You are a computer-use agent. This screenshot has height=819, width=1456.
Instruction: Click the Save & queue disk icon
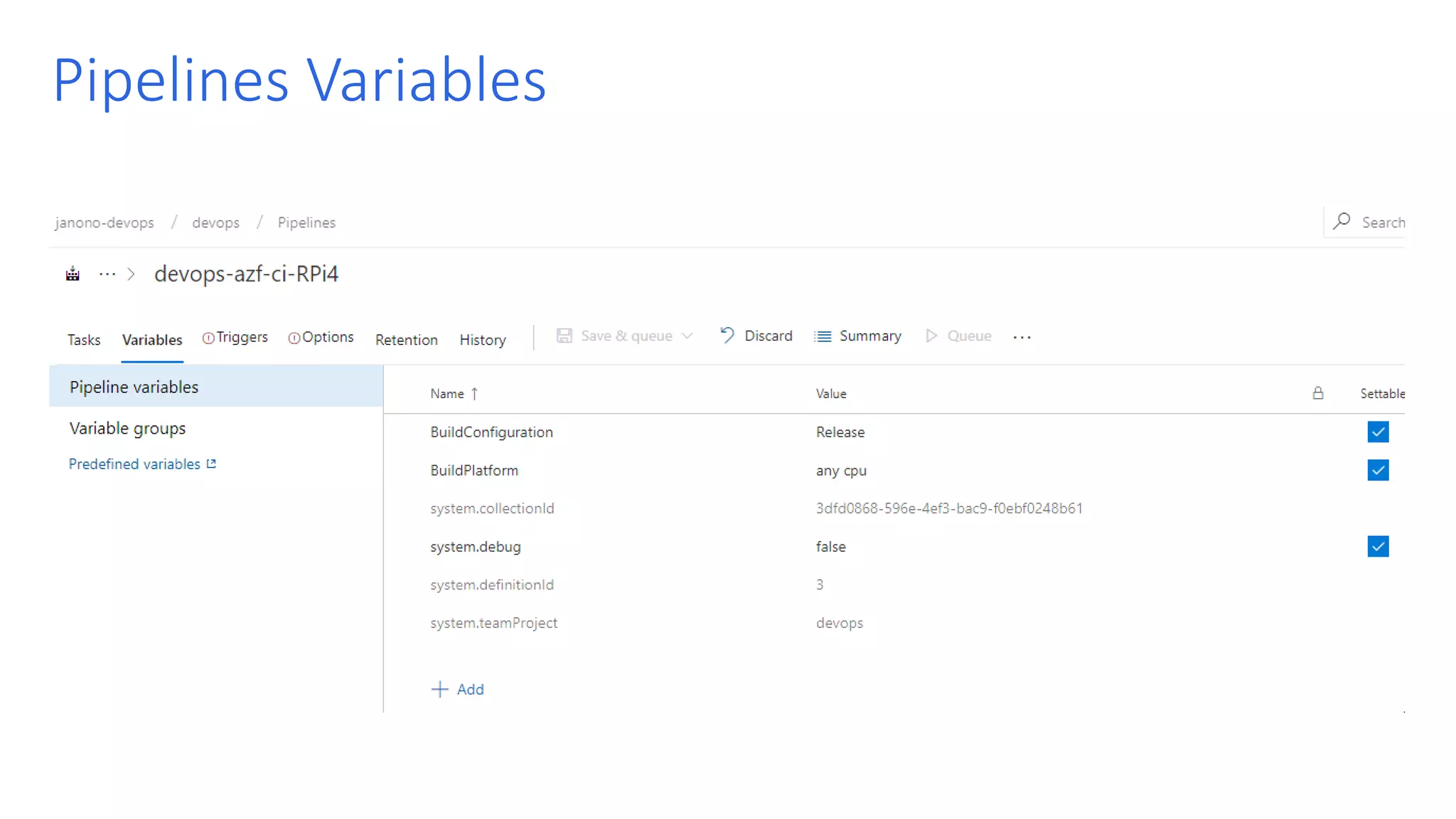(x=564, y=336)
